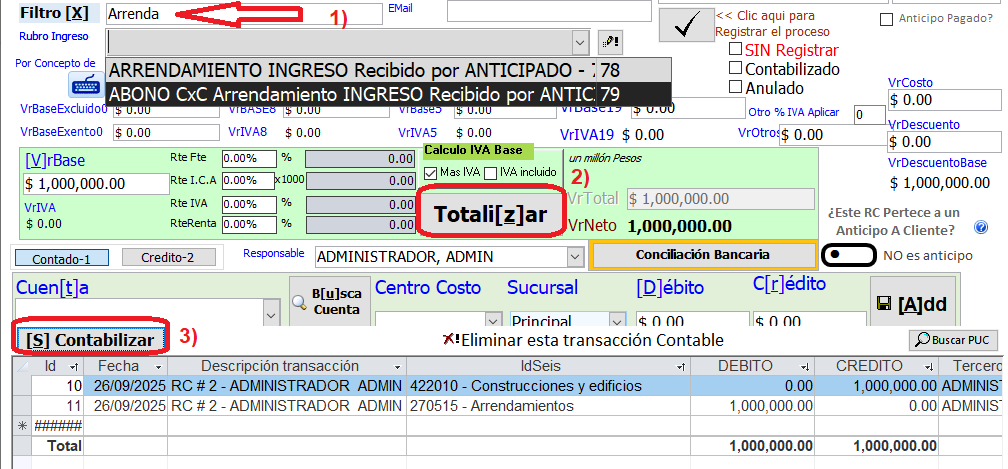Click Eliminar esta transacción Contable

tap(582, 340)
